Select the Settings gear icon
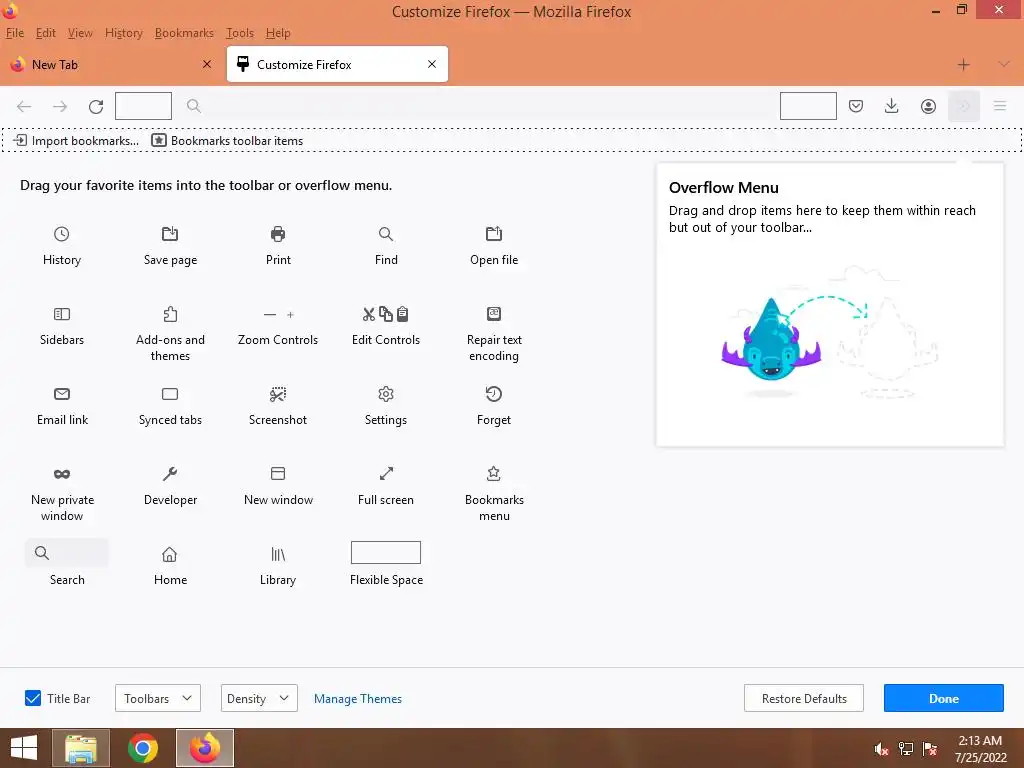 386,394
